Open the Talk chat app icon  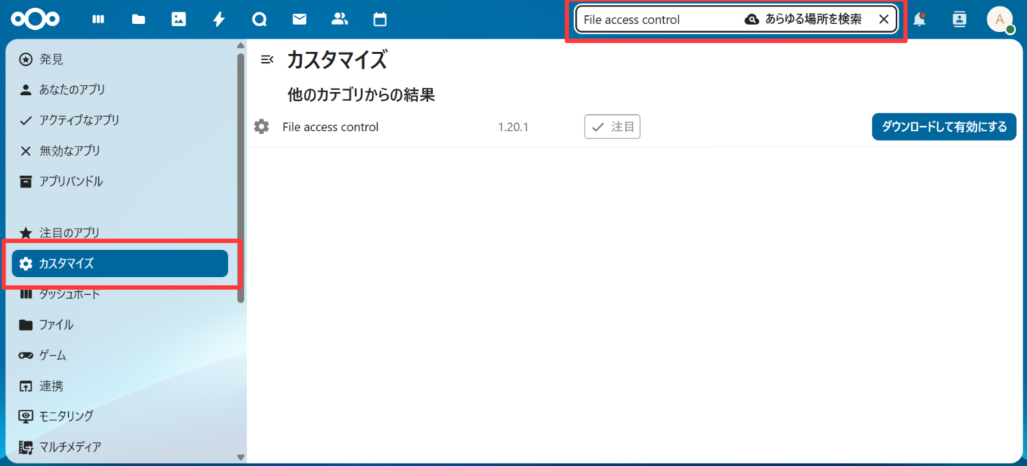point(259,19)
